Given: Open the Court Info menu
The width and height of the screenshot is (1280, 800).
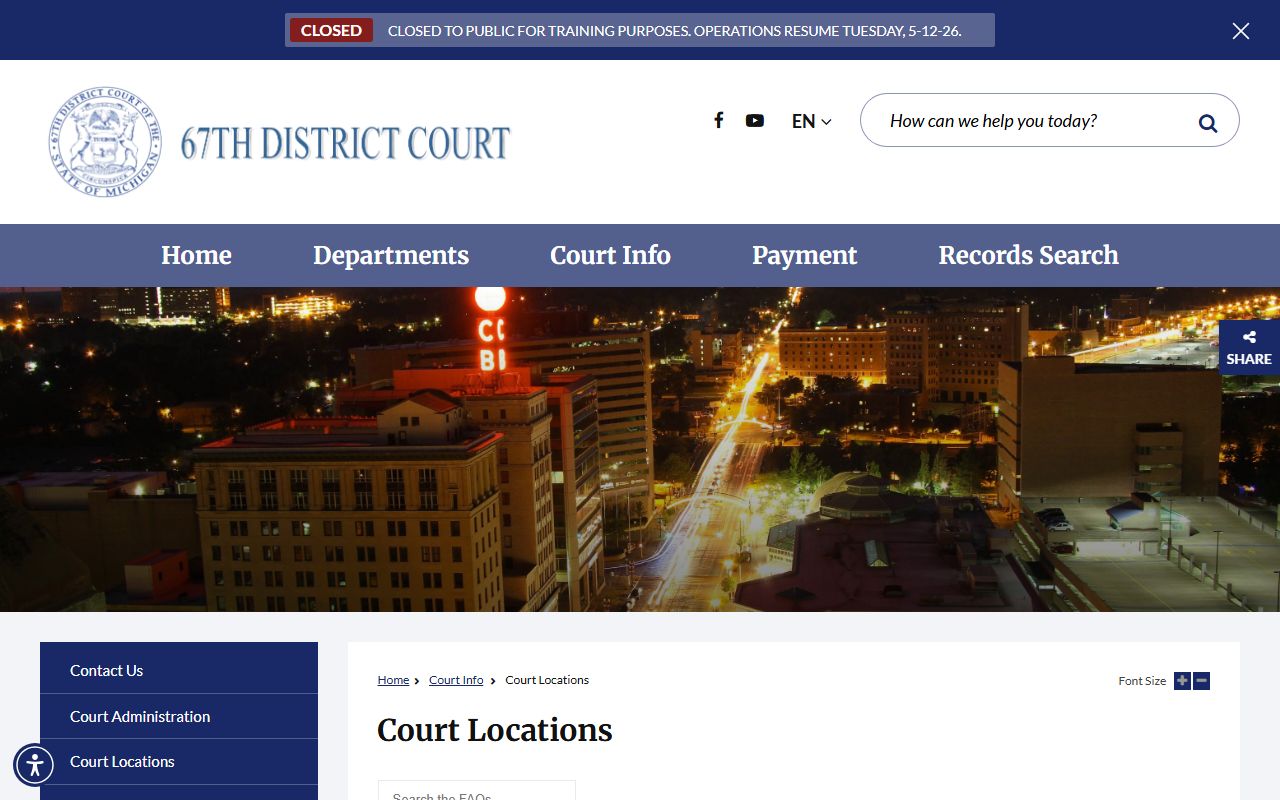Looking at the screenshot, I should (610, 255).
